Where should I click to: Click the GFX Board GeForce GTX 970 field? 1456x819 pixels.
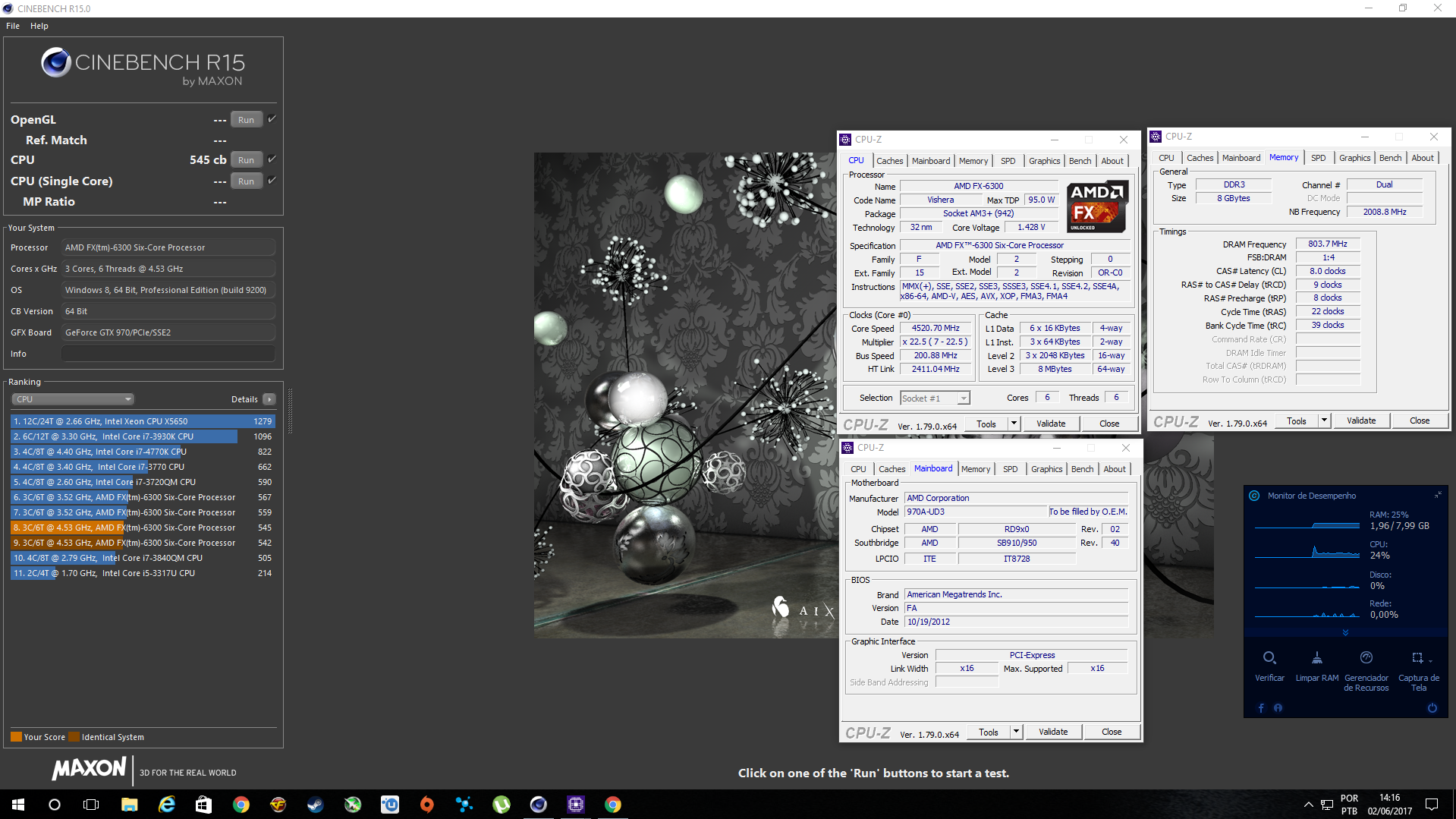[x=168, y=332]
